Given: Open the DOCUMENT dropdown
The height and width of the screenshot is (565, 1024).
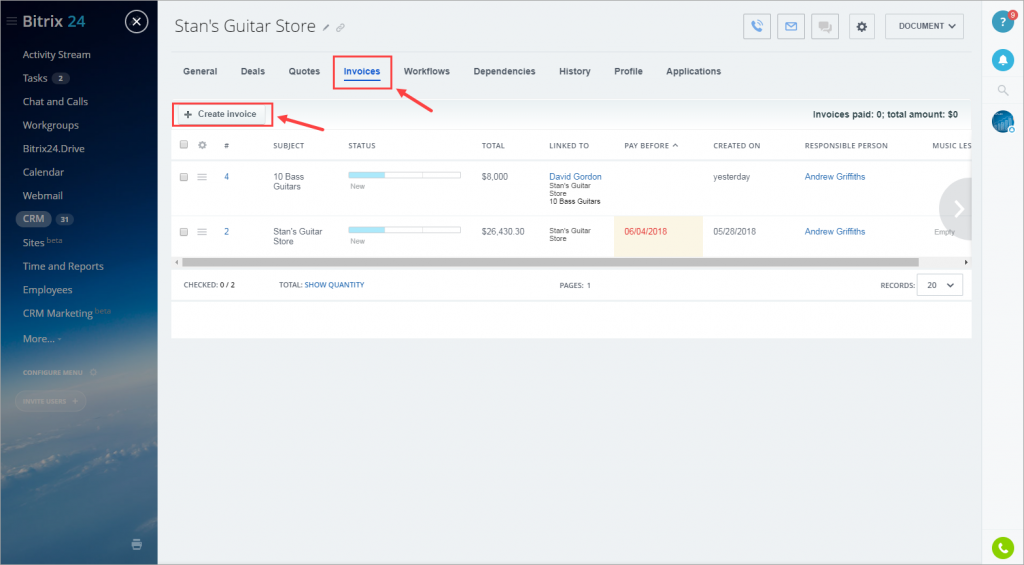Looking at the screenshot, I should point(924,27).
